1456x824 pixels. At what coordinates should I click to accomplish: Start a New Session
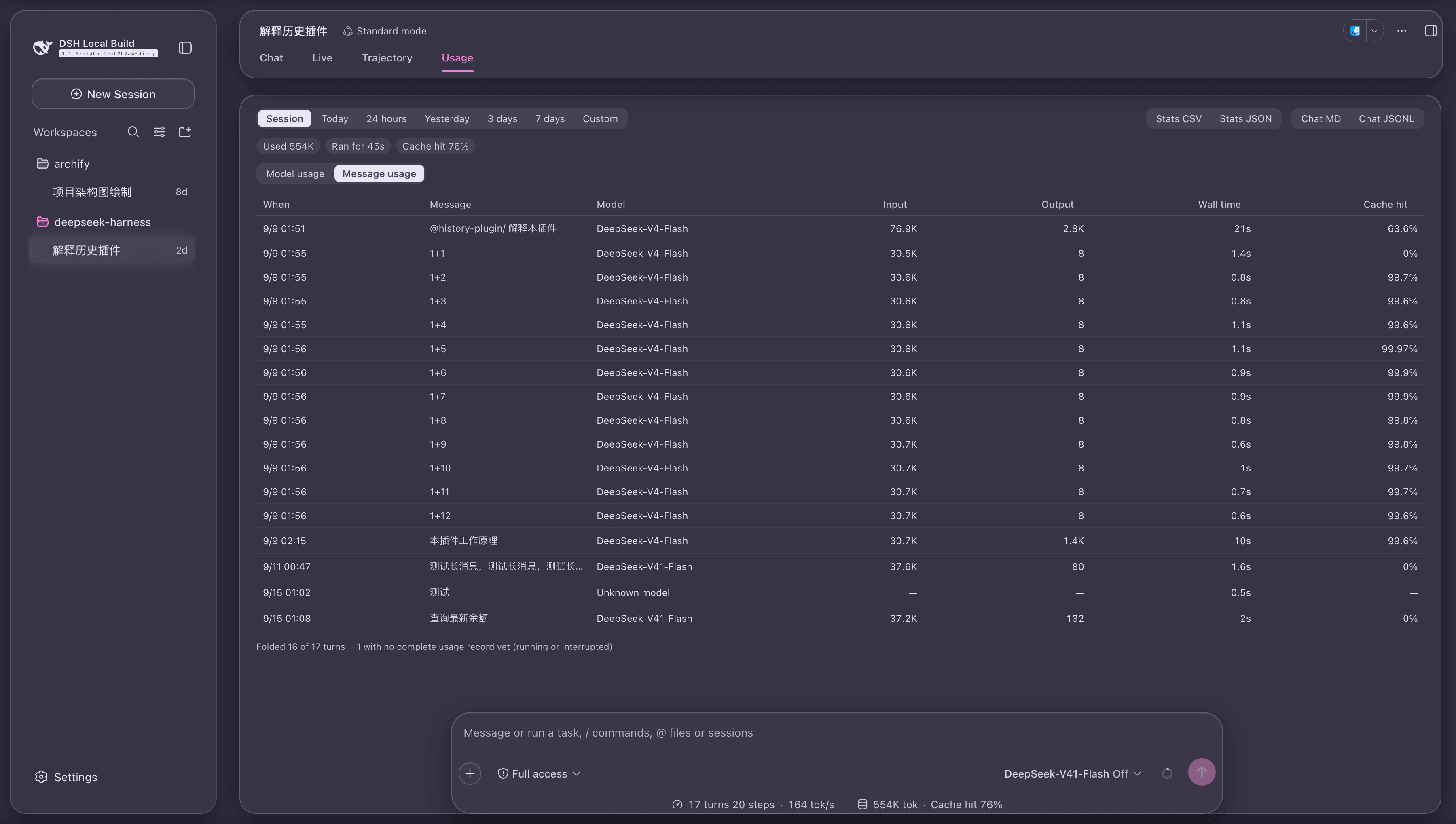(x=113, y=94)
